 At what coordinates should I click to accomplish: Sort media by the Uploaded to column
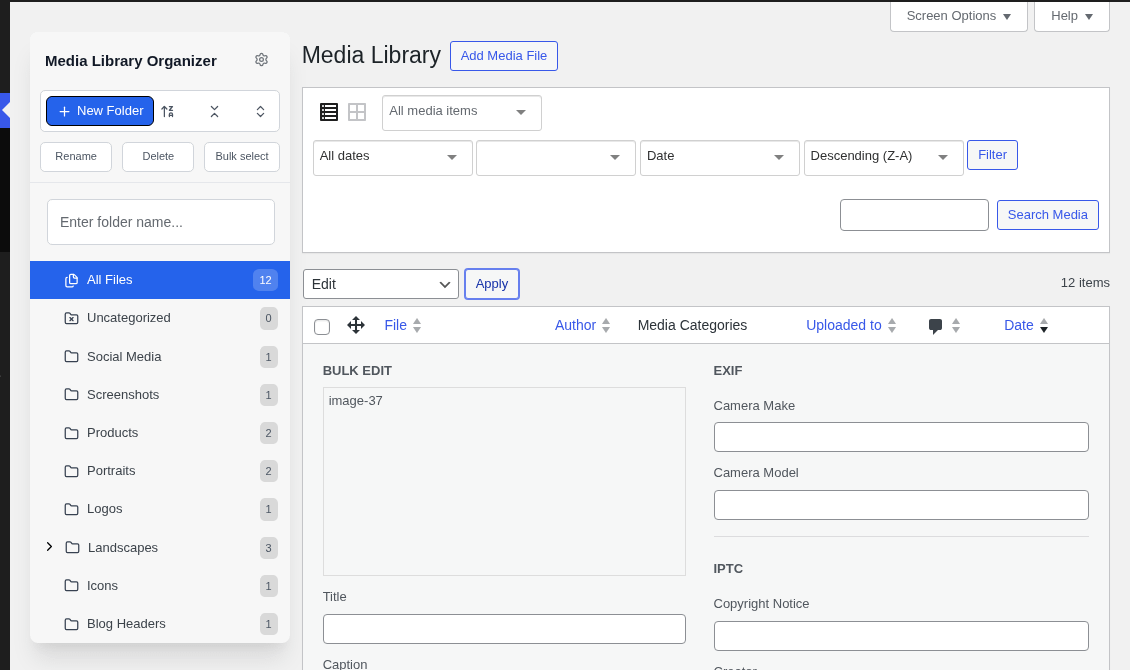click(843, 325)
